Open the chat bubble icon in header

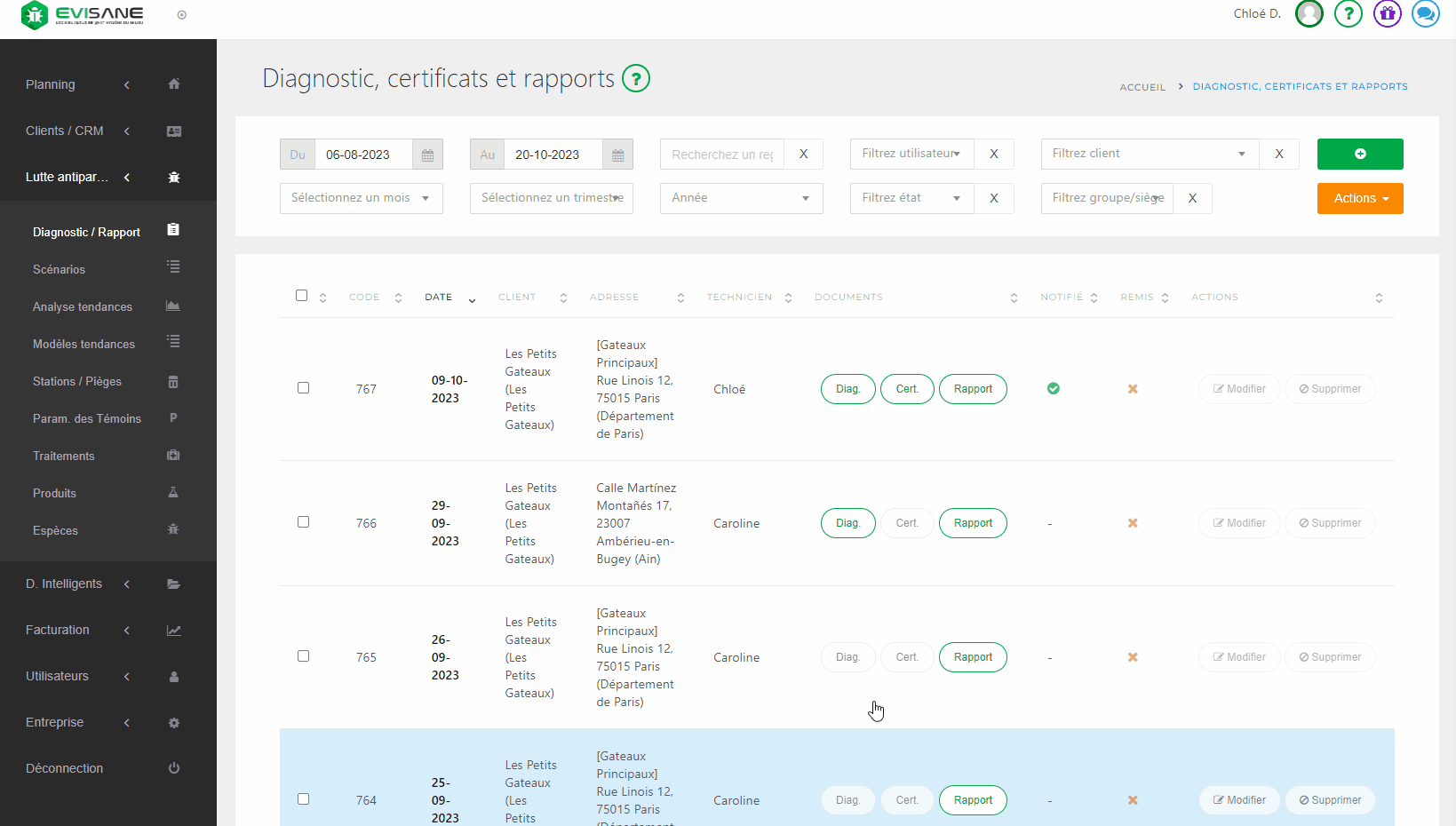tap(1425, 14)
